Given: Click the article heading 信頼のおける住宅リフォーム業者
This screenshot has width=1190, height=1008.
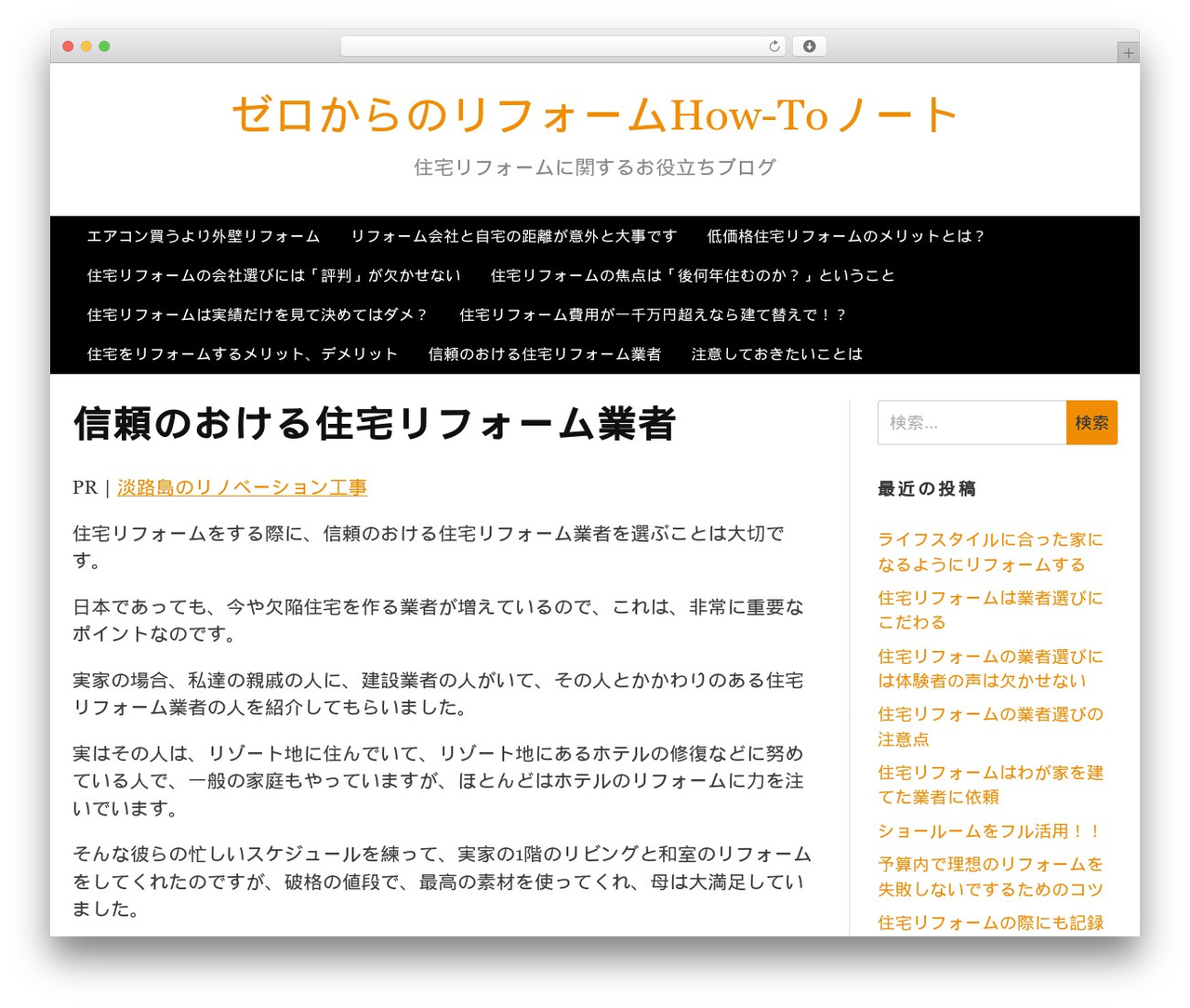Looking at the screenshot, I should click(375, 423).
